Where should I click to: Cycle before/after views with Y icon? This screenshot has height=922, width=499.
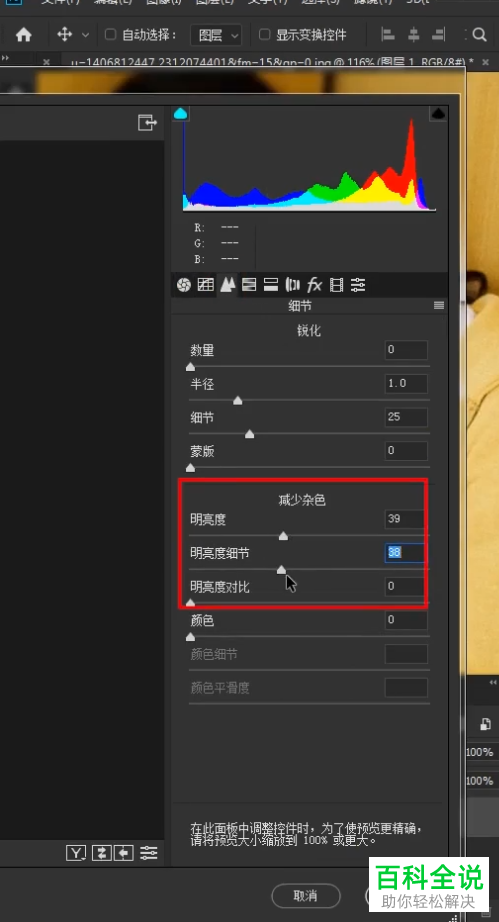(x=76, y=853)
